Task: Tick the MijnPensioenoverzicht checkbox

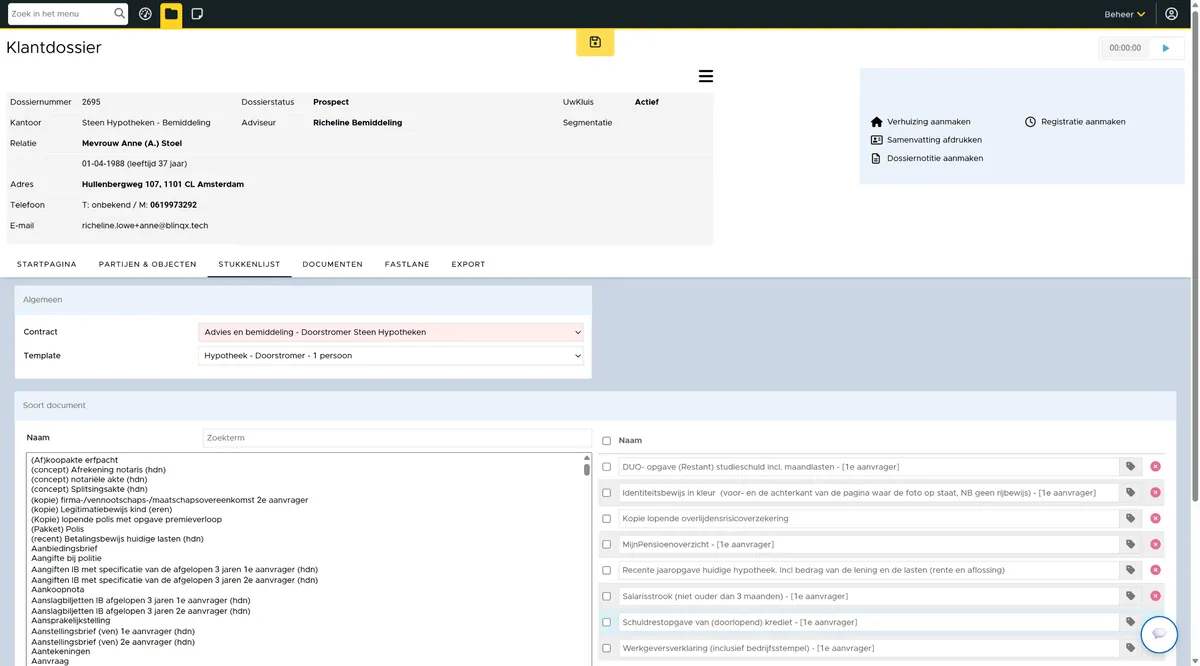Action: 607,545
